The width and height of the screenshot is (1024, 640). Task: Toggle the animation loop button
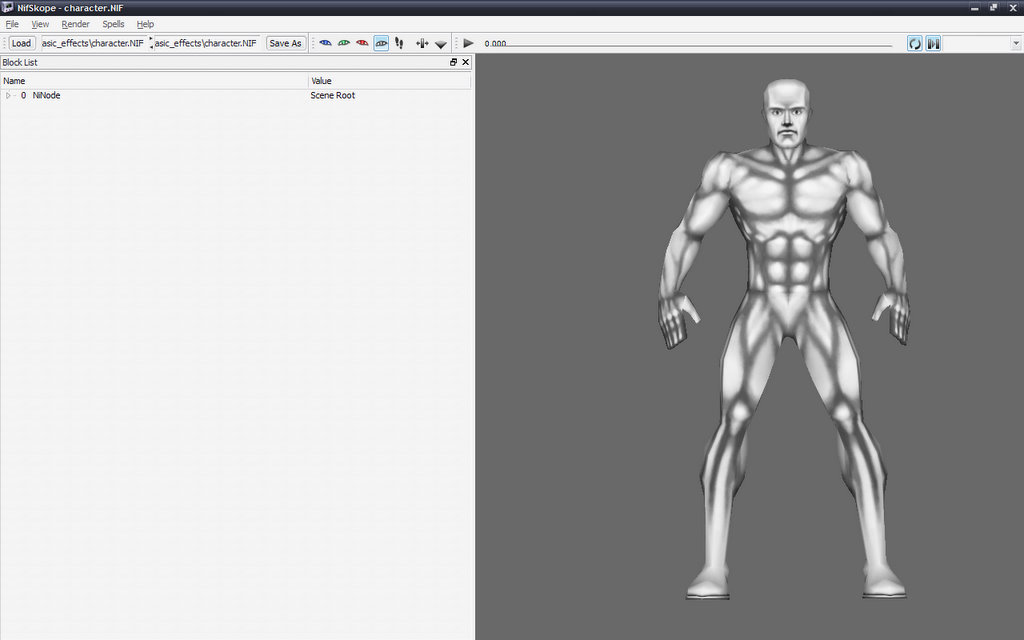click(x=915, y=43)
